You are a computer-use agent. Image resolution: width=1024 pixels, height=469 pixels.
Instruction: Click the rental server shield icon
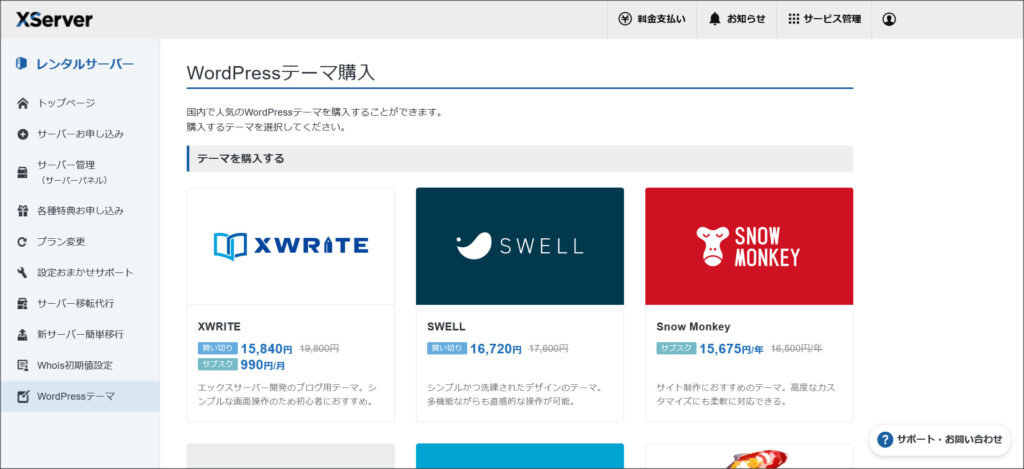tap(22, 63)
